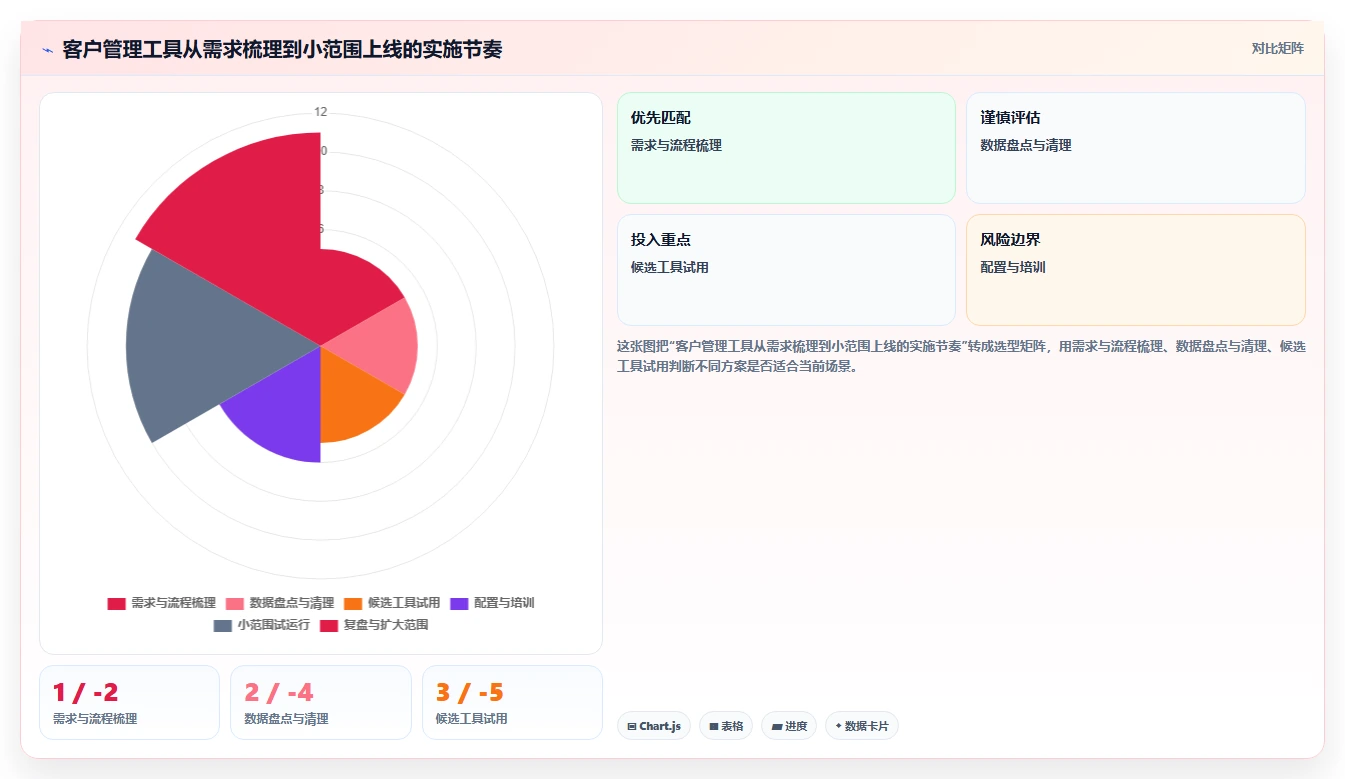Click the 进度 tag pill

789,726
